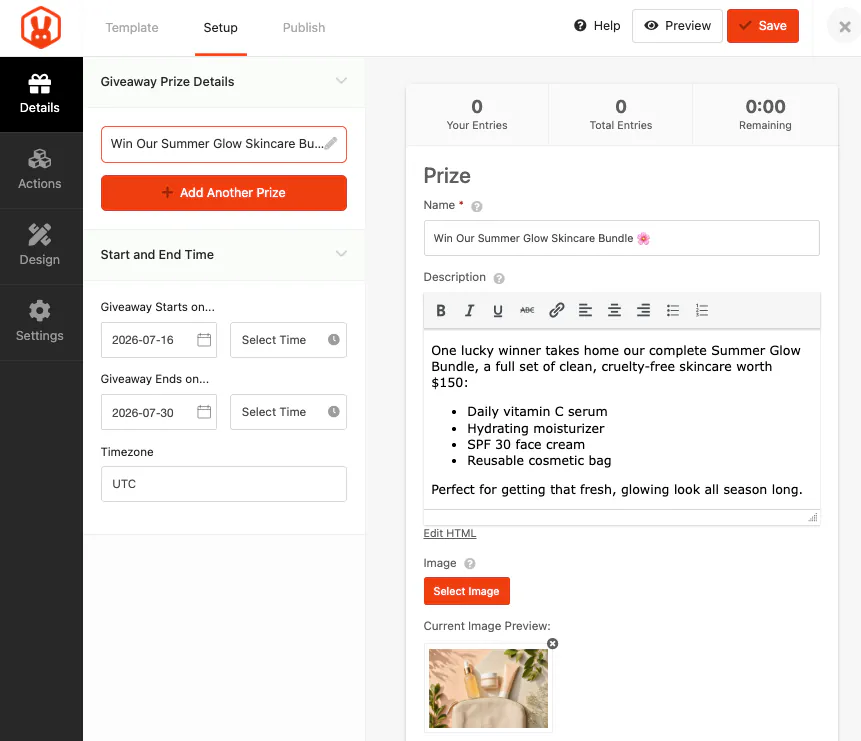Screen dimensions: 861x741
Task: Open the giveaway end Select Time picker
Action: 288,412
